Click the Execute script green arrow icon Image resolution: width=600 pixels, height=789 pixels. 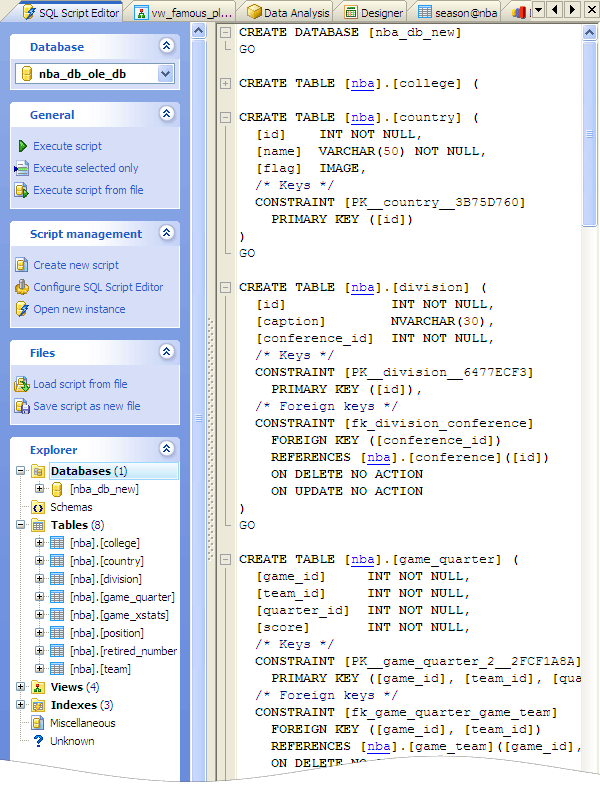point(22,146)
